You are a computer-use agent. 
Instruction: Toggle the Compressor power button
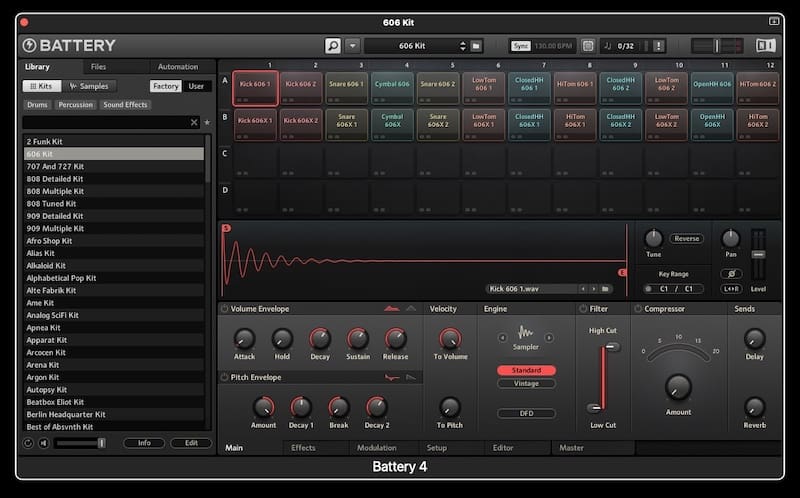click(x=638, y=309)
